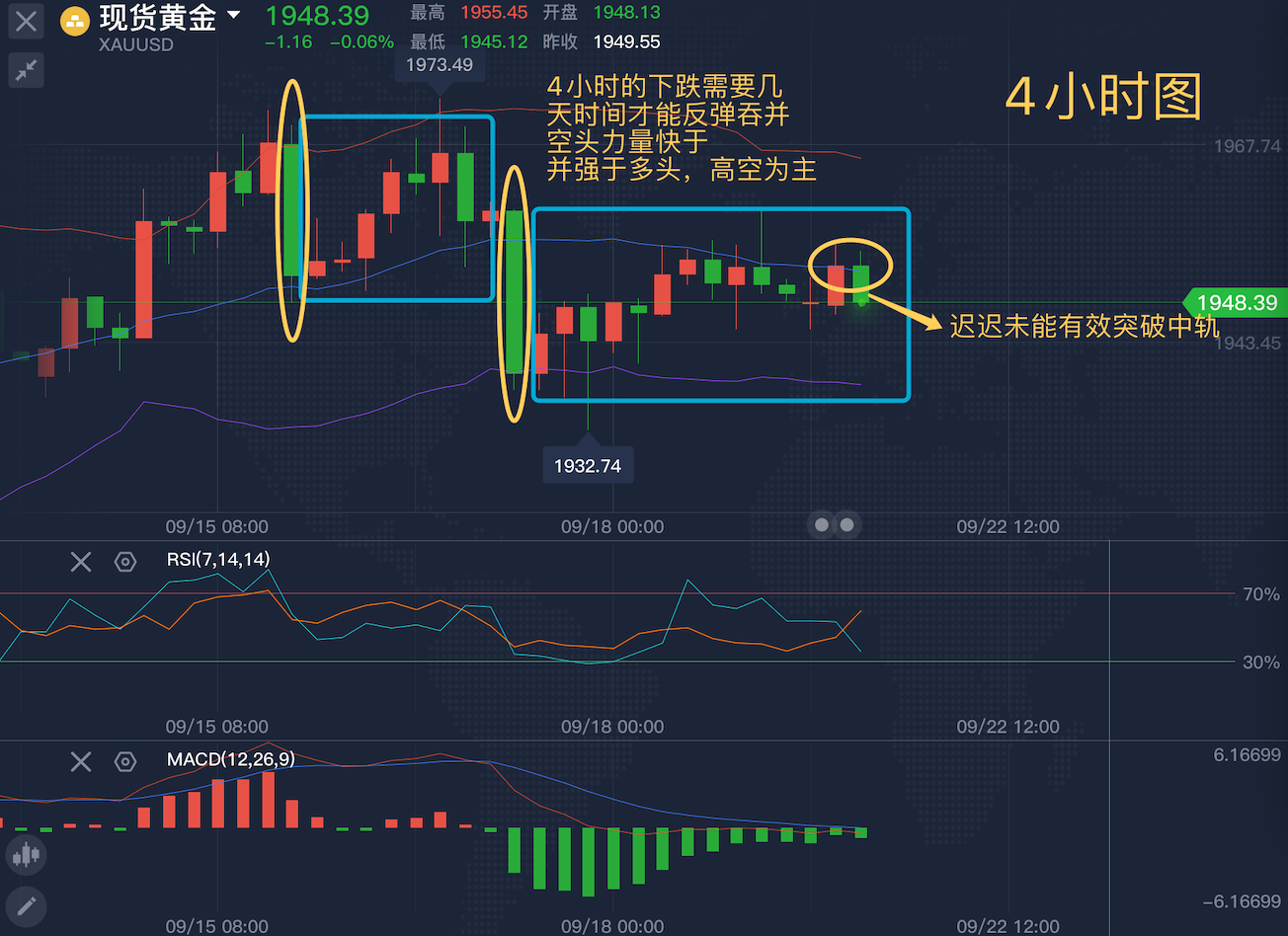Image resolution: width=1288 pixels, height=936 pixels.
Task: Click the -0.06% change percentage
Action: [x=362, y=42]
